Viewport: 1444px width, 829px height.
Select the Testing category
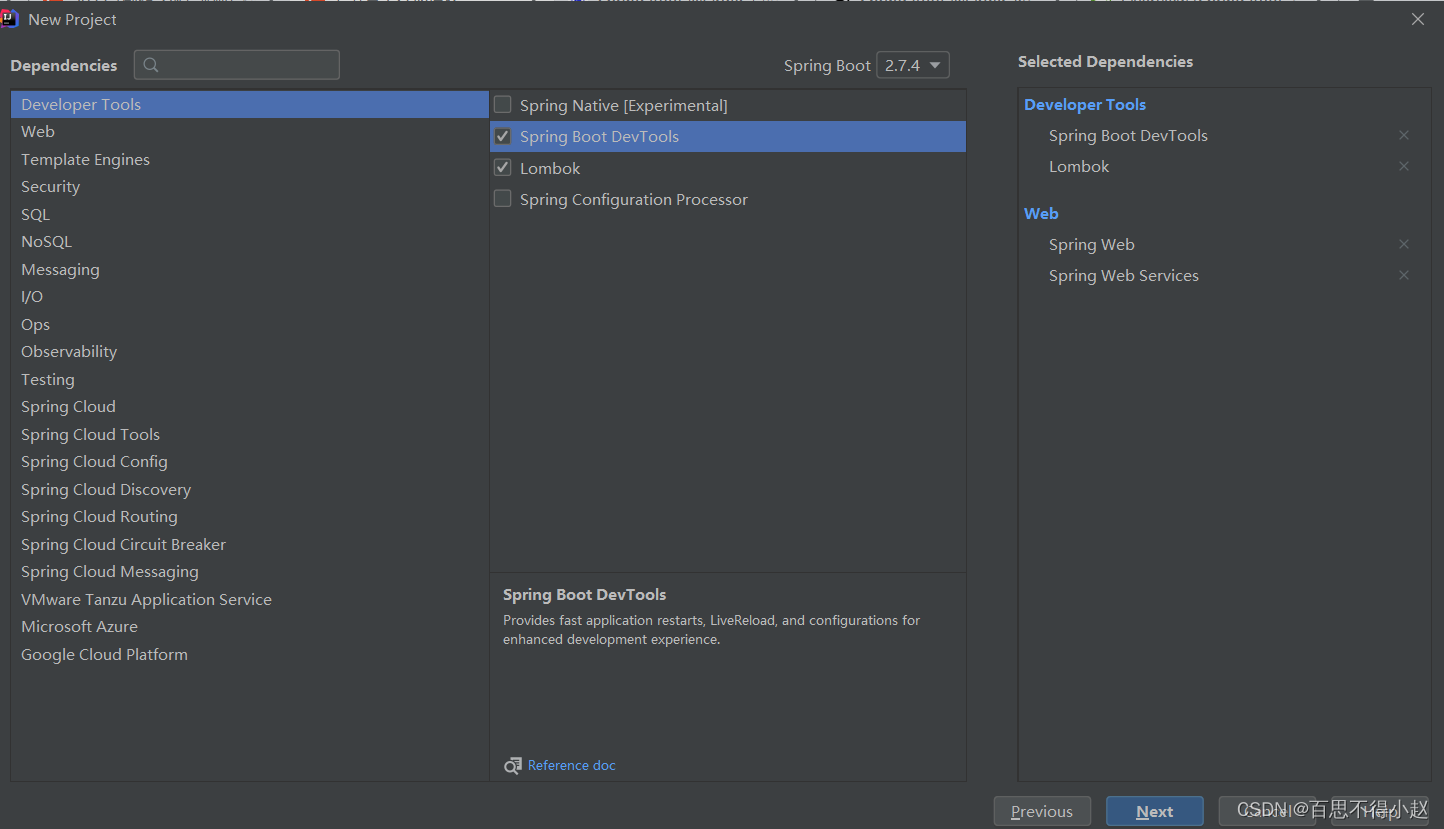pyautogui.click(x=249, y=379)
